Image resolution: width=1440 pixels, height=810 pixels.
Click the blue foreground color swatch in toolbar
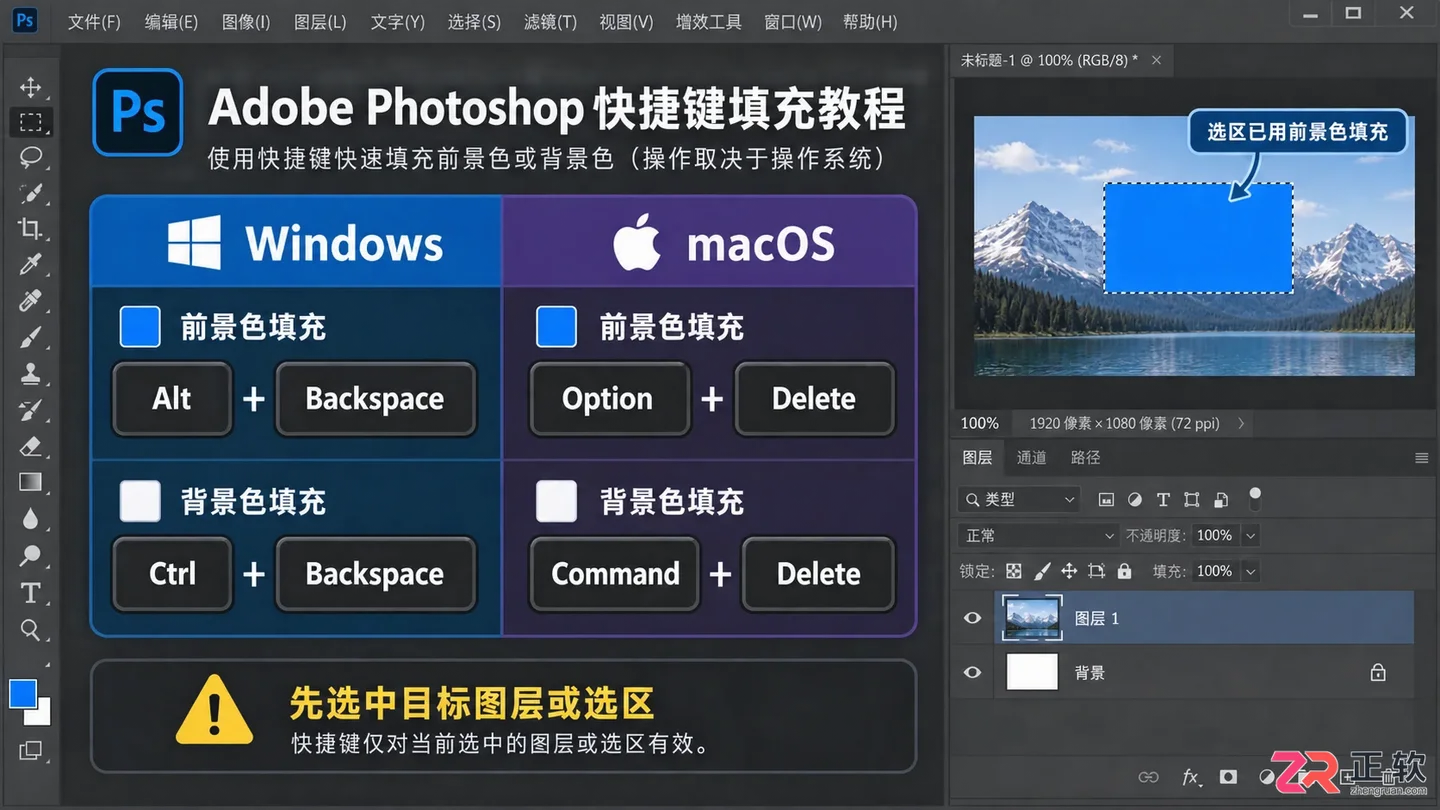coord(22,692)
